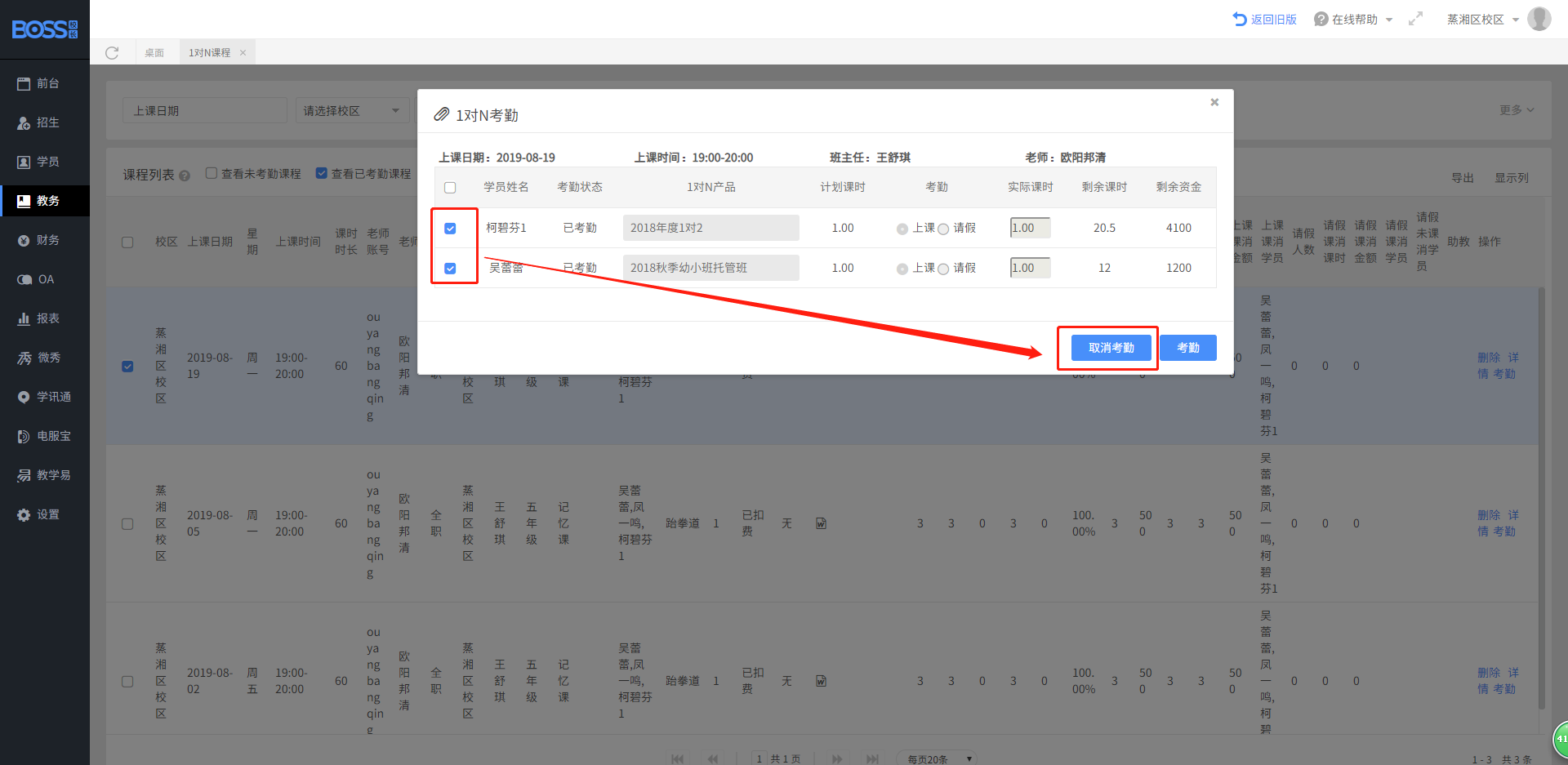Go to the first page with pagination icon
The image size is (1568, 765).
[677, 758]
